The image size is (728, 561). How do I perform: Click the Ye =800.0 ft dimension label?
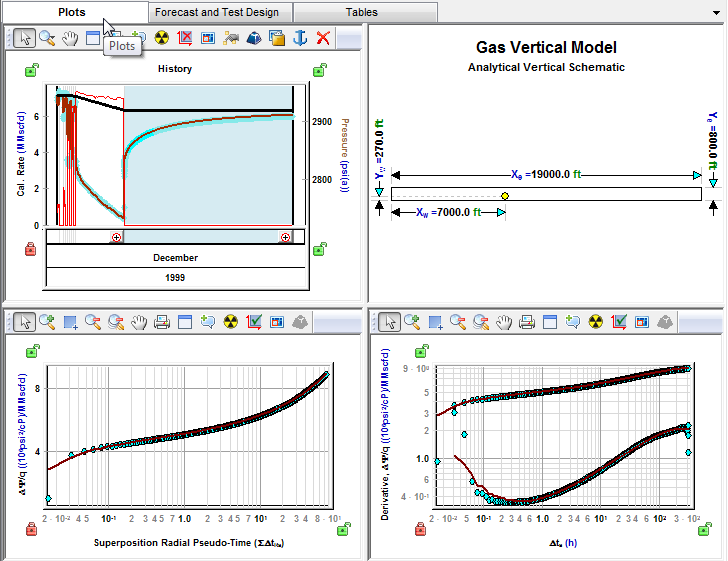point(713,141)
